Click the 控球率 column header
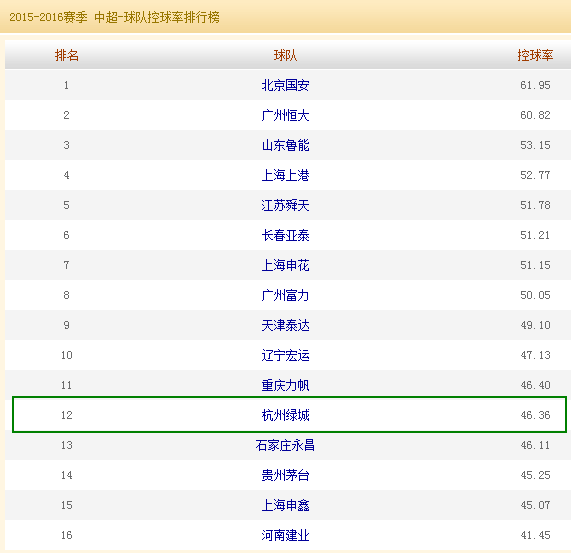 tap(535, 55)
